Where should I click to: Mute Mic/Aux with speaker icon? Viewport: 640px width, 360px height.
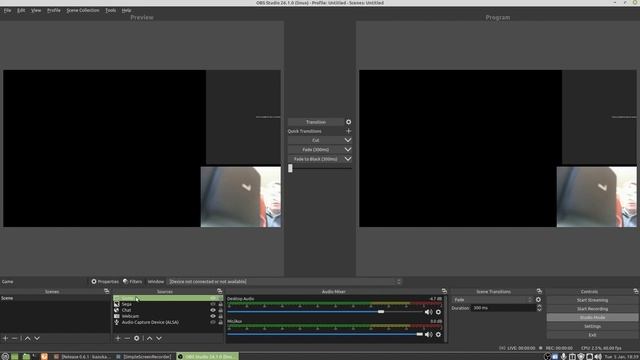[x=428, y=334]
